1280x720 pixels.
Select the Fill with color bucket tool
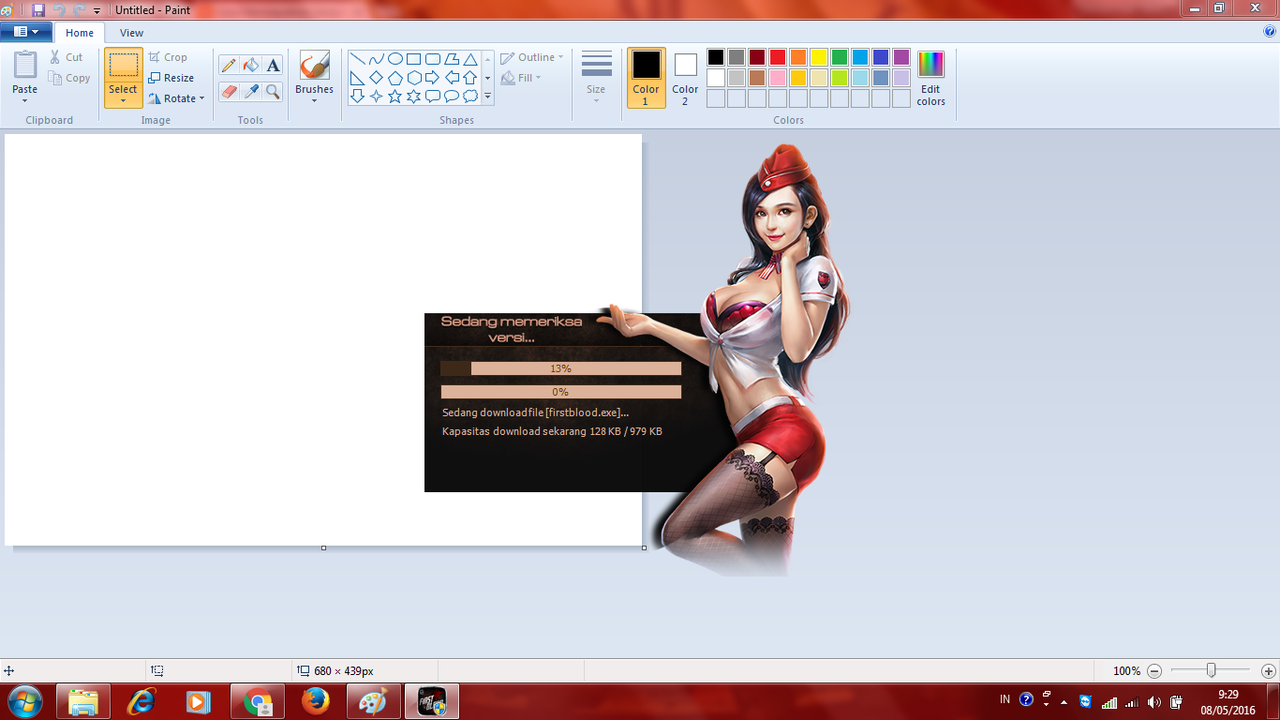point(251,65)
